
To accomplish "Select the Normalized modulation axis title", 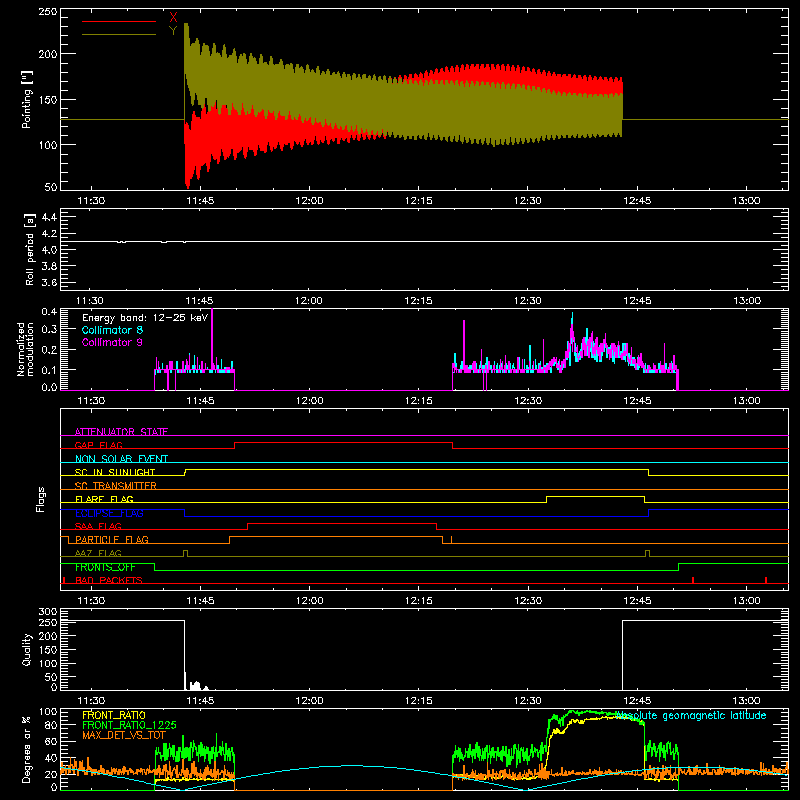I will click(25, 349).
